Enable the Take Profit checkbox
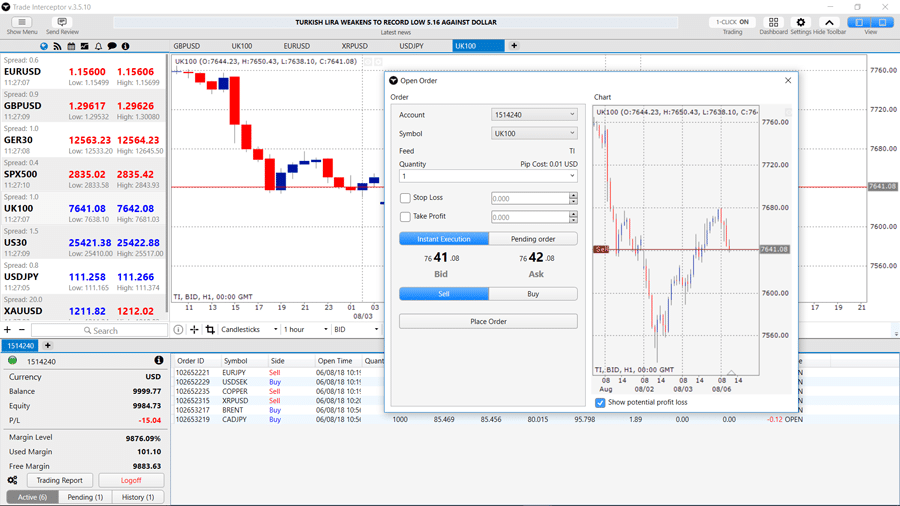Viewport: 900px width, 506px height. [x=405, y=217]
